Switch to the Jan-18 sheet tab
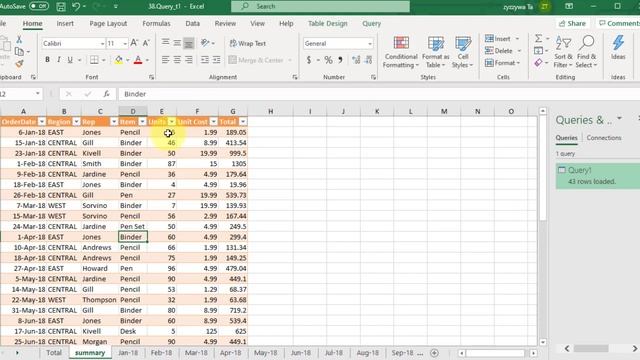 tap(128, 353)
